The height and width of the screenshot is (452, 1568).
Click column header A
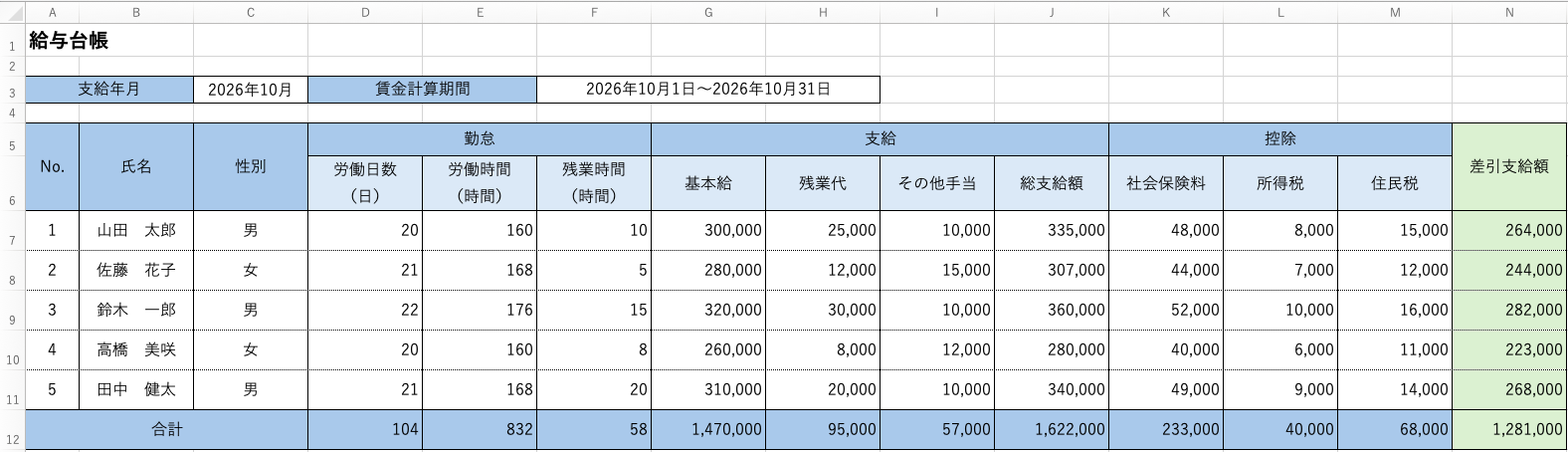pyautogui.click(x=52, y=12)
